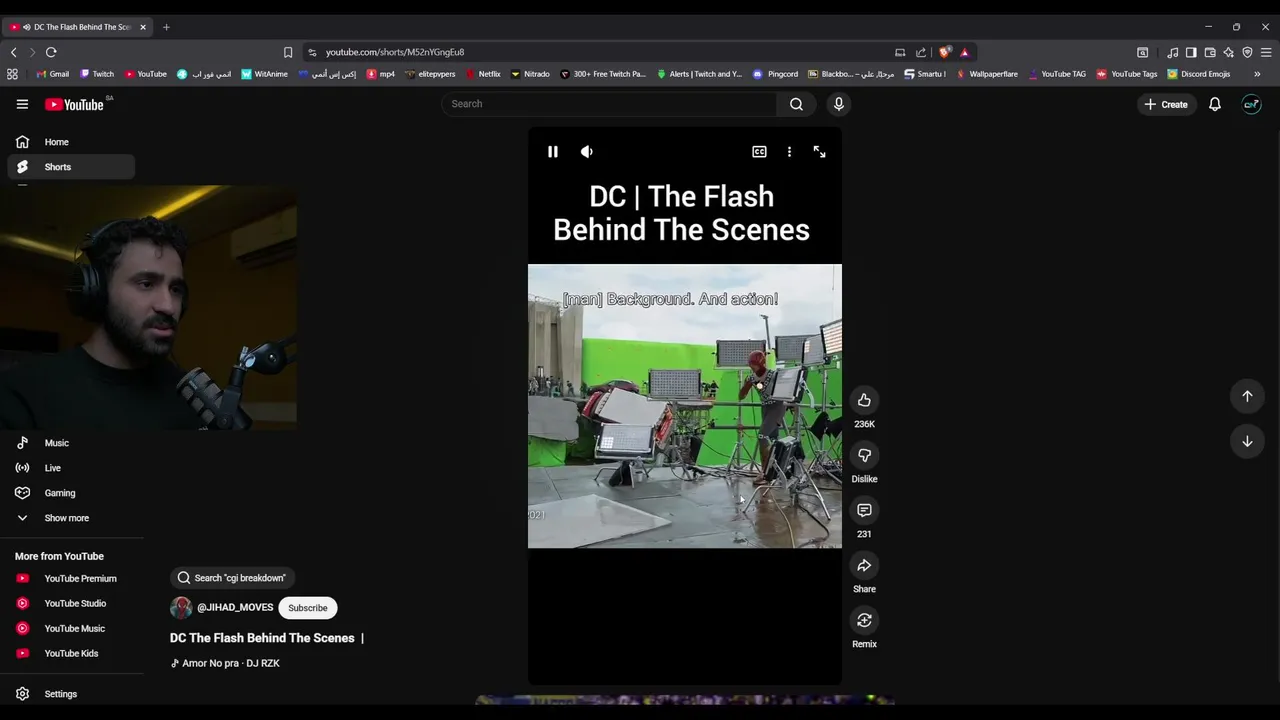Enter fullscreen mode for the Short

(x=819, y=152)
